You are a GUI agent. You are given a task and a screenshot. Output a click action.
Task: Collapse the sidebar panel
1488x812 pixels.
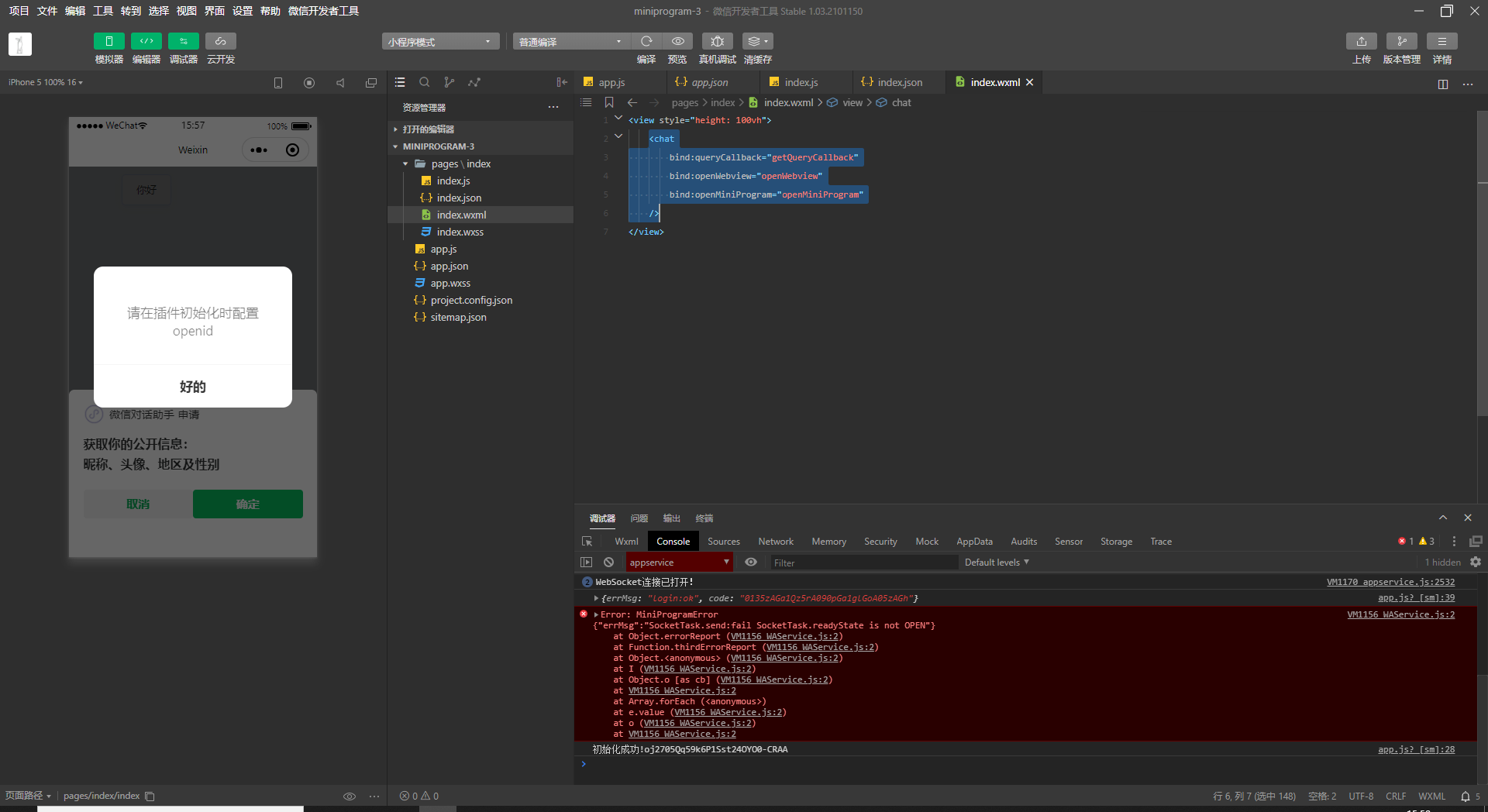click(x=562, y=82)
